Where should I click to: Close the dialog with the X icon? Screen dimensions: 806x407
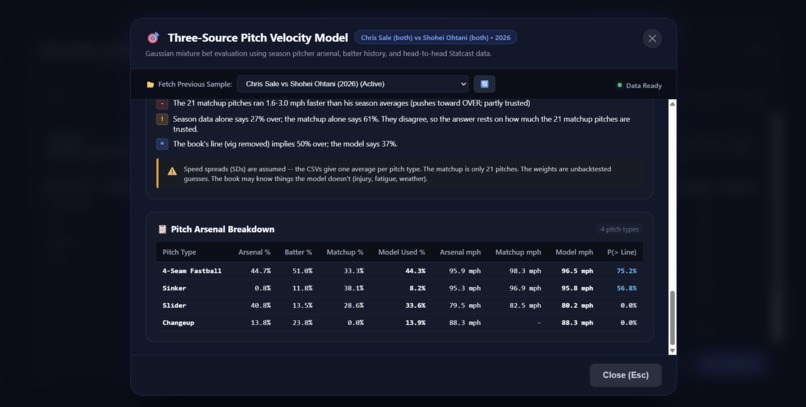tap(652, 39)
